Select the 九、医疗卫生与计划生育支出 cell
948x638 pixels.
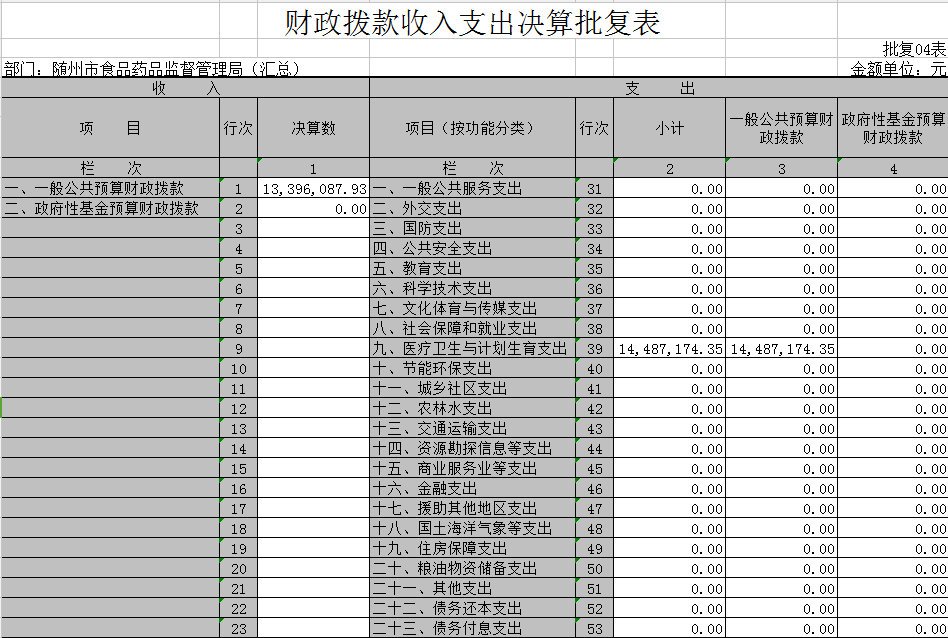472,348
